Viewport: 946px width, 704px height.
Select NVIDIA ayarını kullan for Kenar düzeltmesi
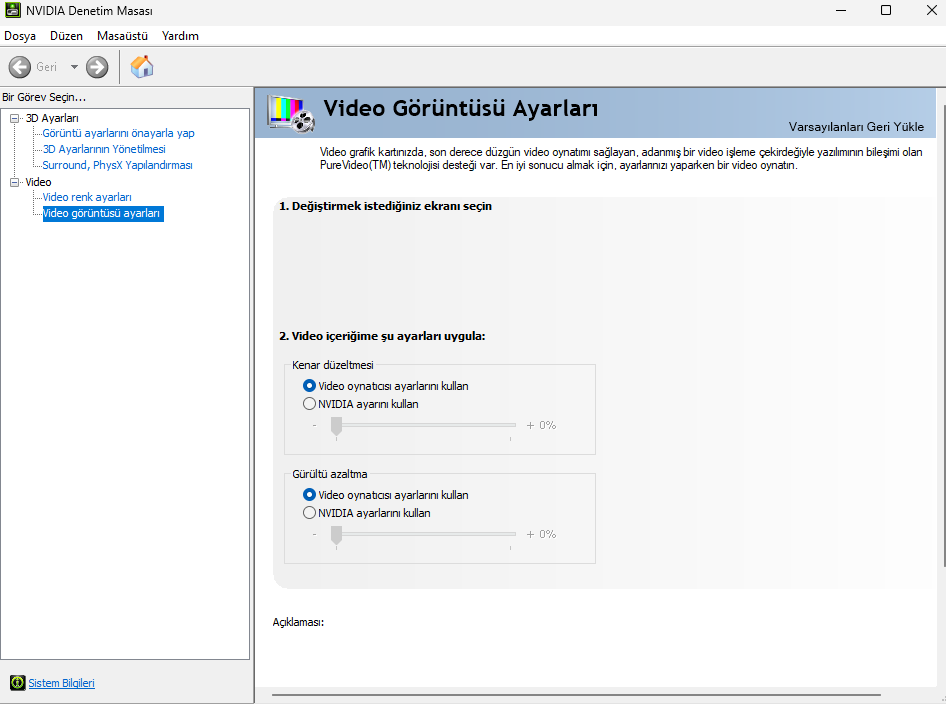(x=309, y=404)
